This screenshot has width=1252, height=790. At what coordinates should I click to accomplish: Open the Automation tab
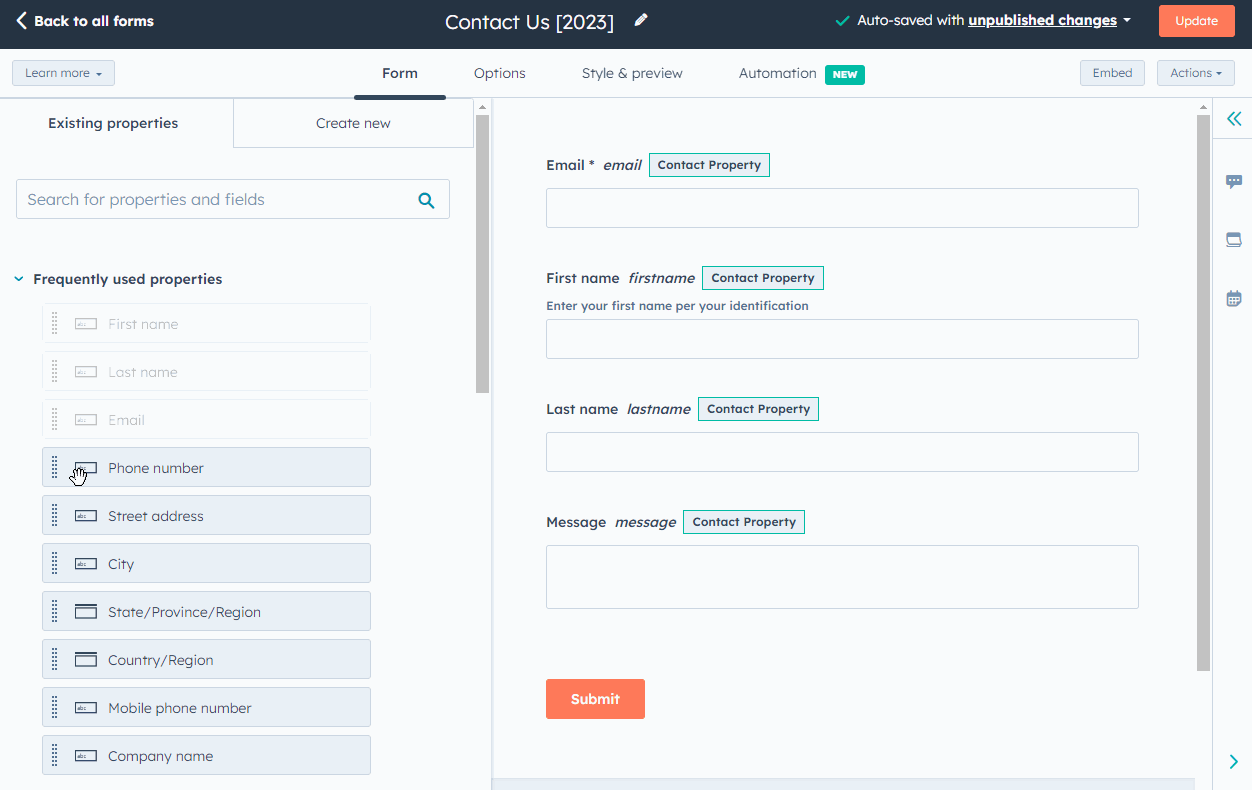click(778, 73)
